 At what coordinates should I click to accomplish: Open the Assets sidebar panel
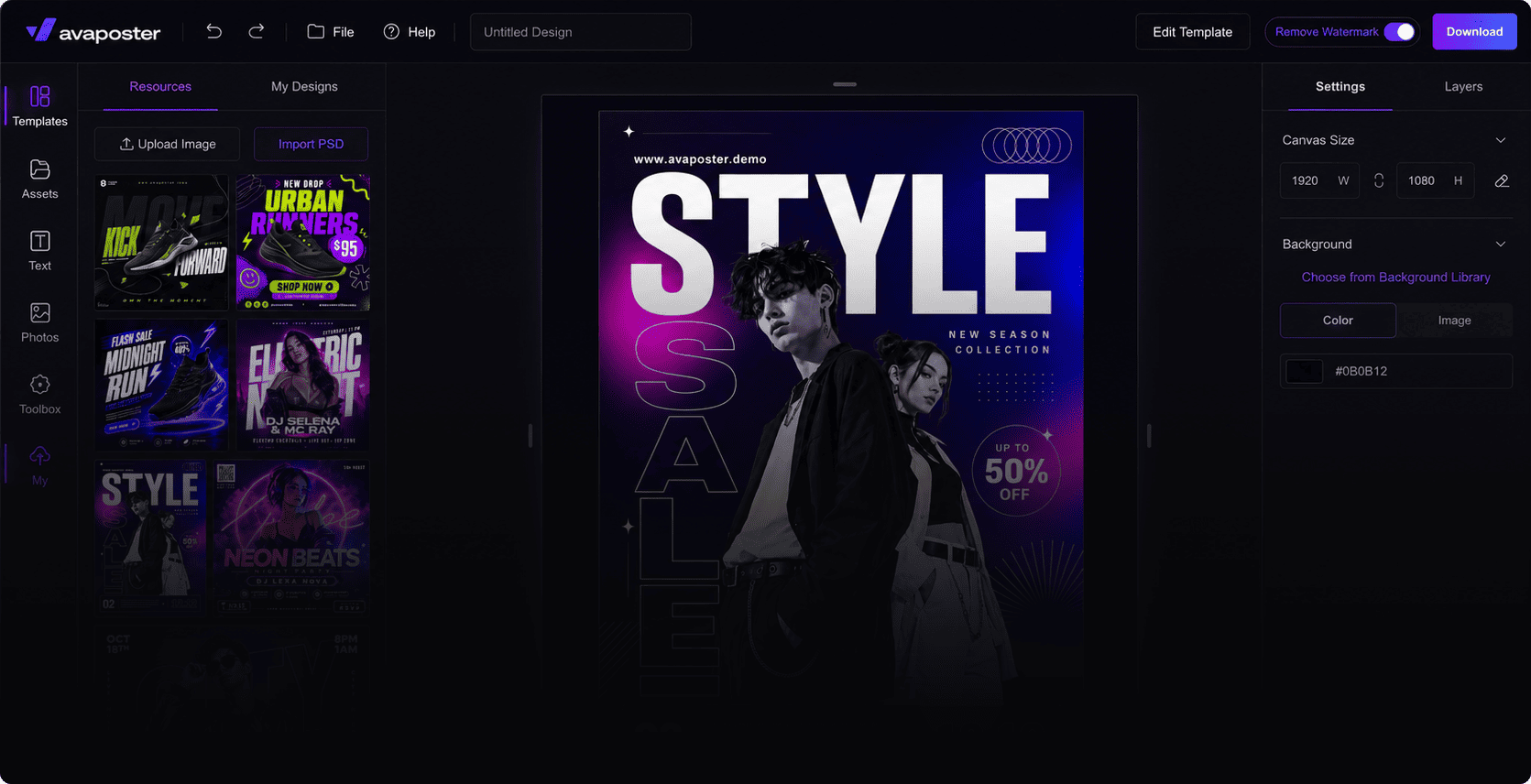pyautogui.click(x=39, y=179)
